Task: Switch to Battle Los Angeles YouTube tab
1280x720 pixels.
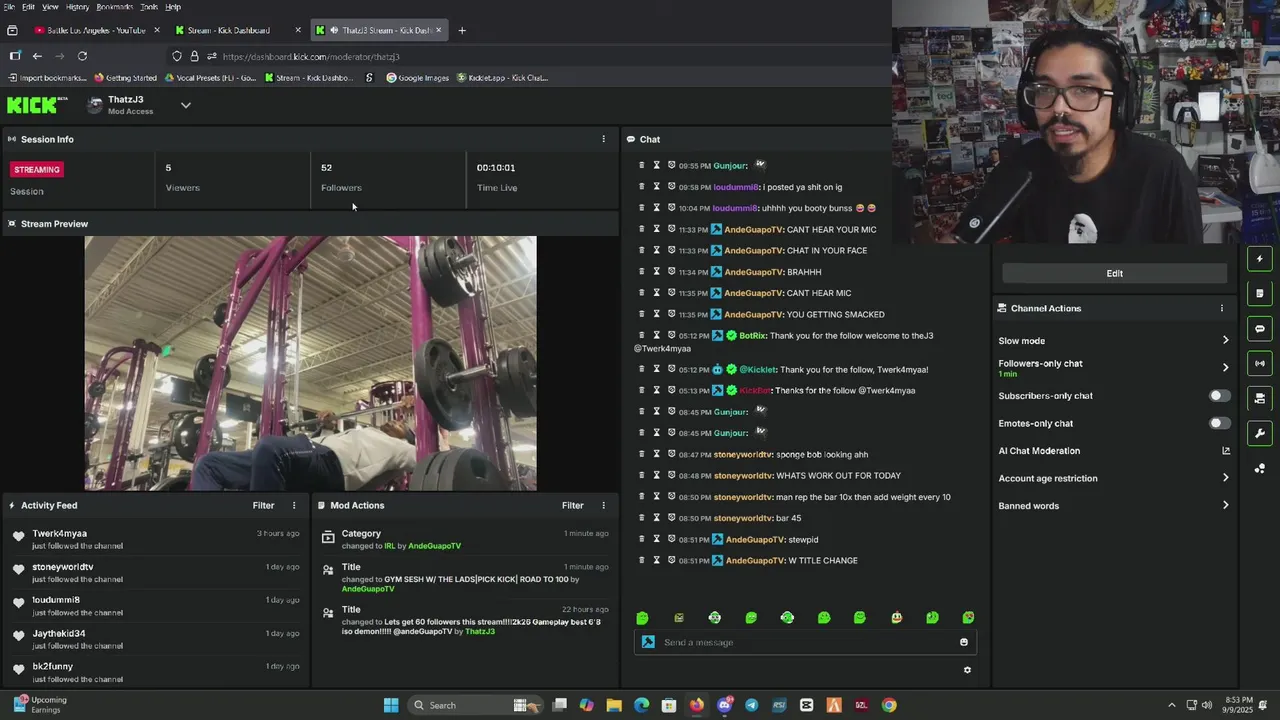Action: coord(96,30)
